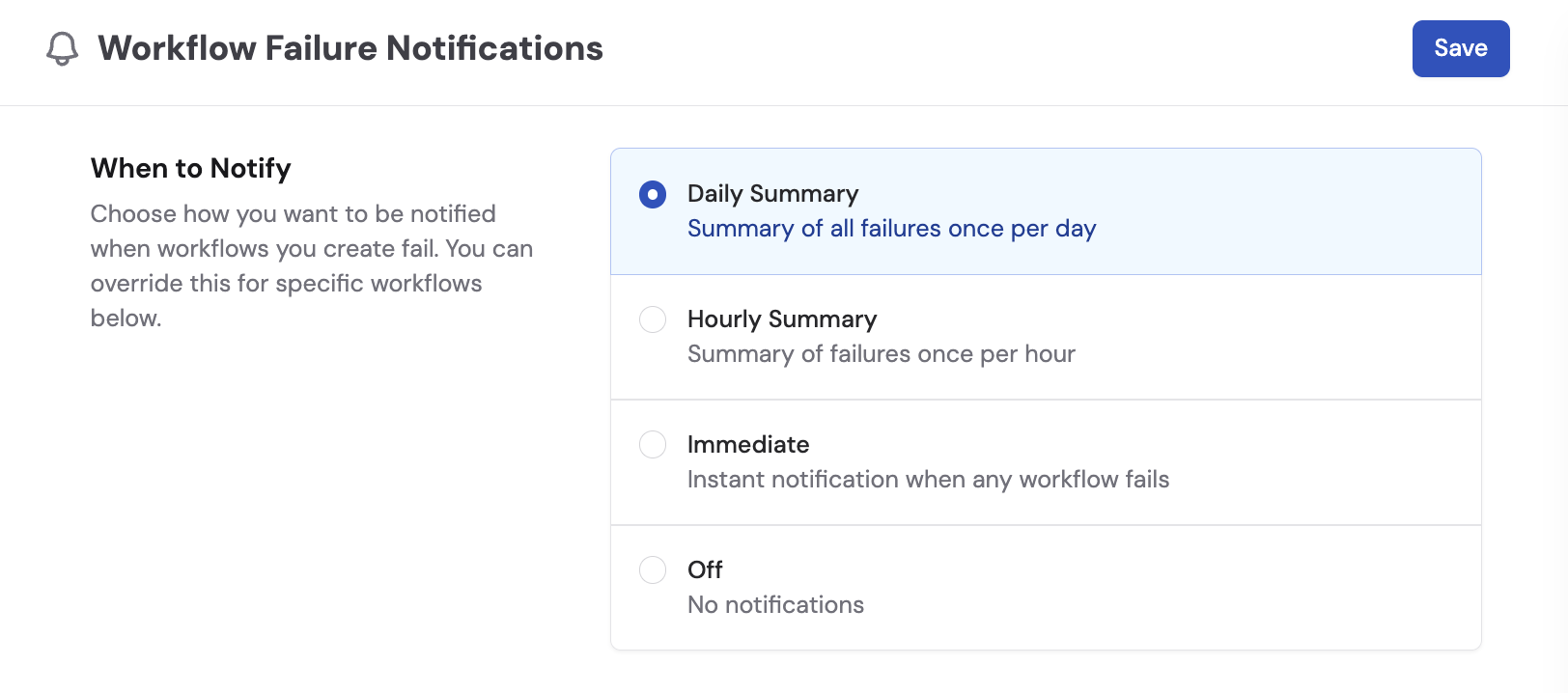The height and width of the screenshot is (693, 1568).
Task: Click the Hourly Summary option row
Action: 1046,336
